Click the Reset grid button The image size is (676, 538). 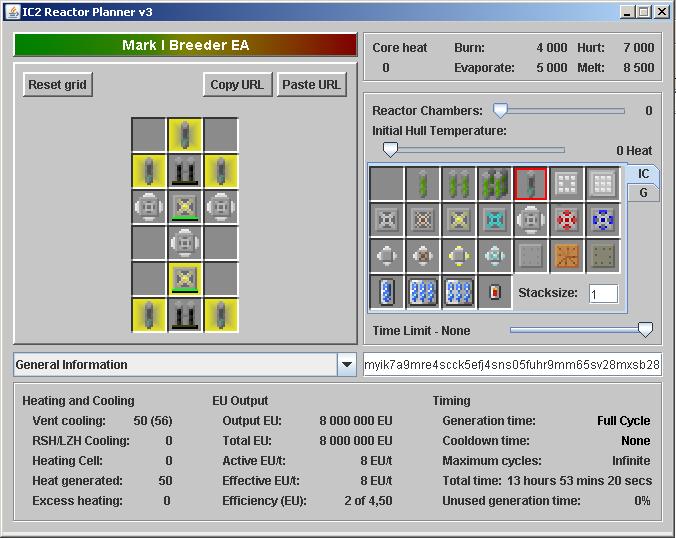tap(57, 84)
